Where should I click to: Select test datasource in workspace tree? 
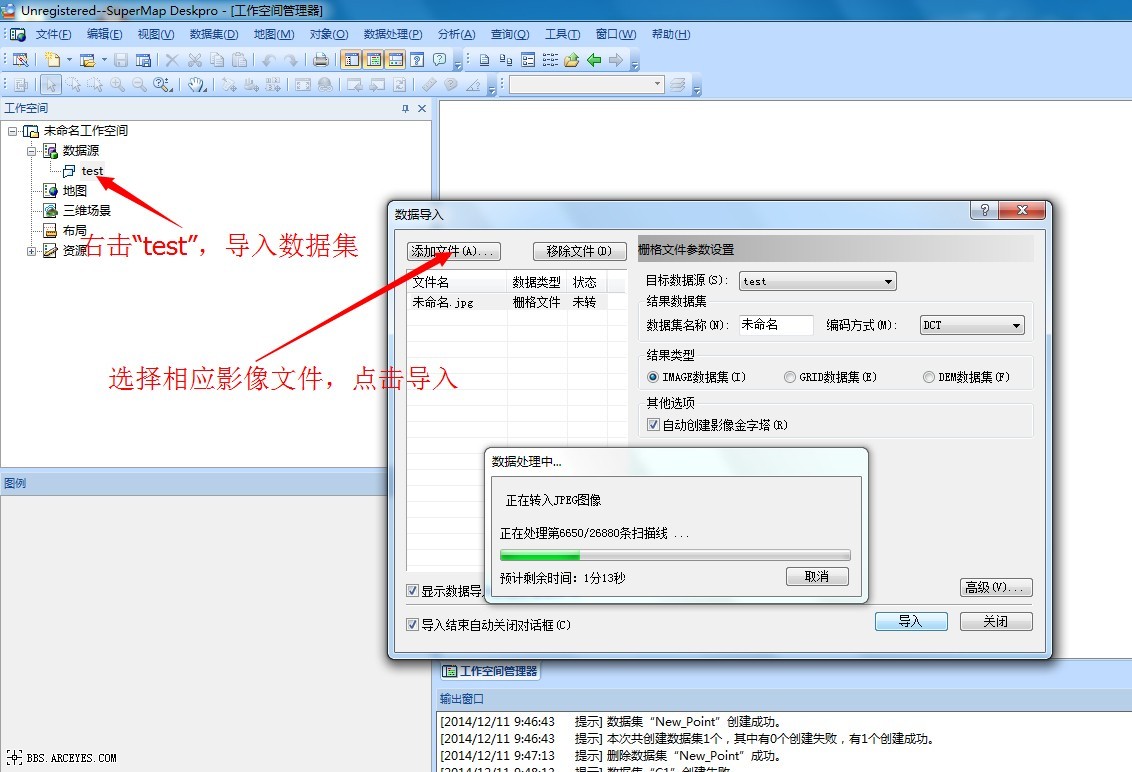point(92,171)
